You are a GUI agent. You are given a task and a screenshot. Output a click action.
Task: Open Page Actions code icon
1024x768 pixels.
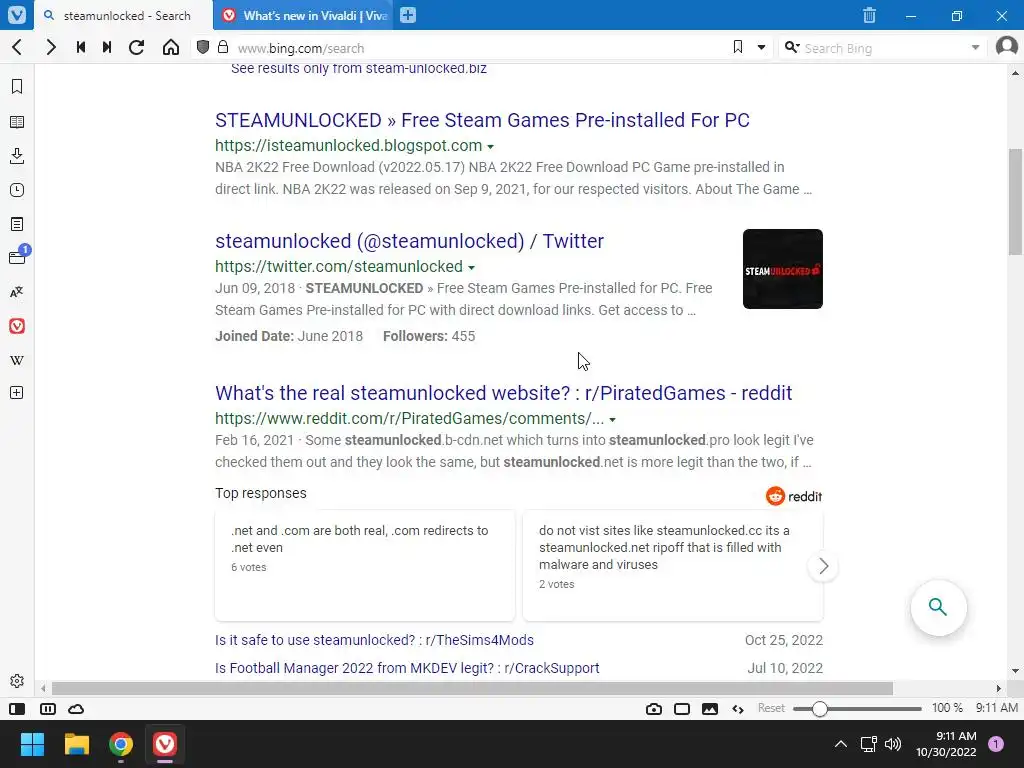coord(738,709)
